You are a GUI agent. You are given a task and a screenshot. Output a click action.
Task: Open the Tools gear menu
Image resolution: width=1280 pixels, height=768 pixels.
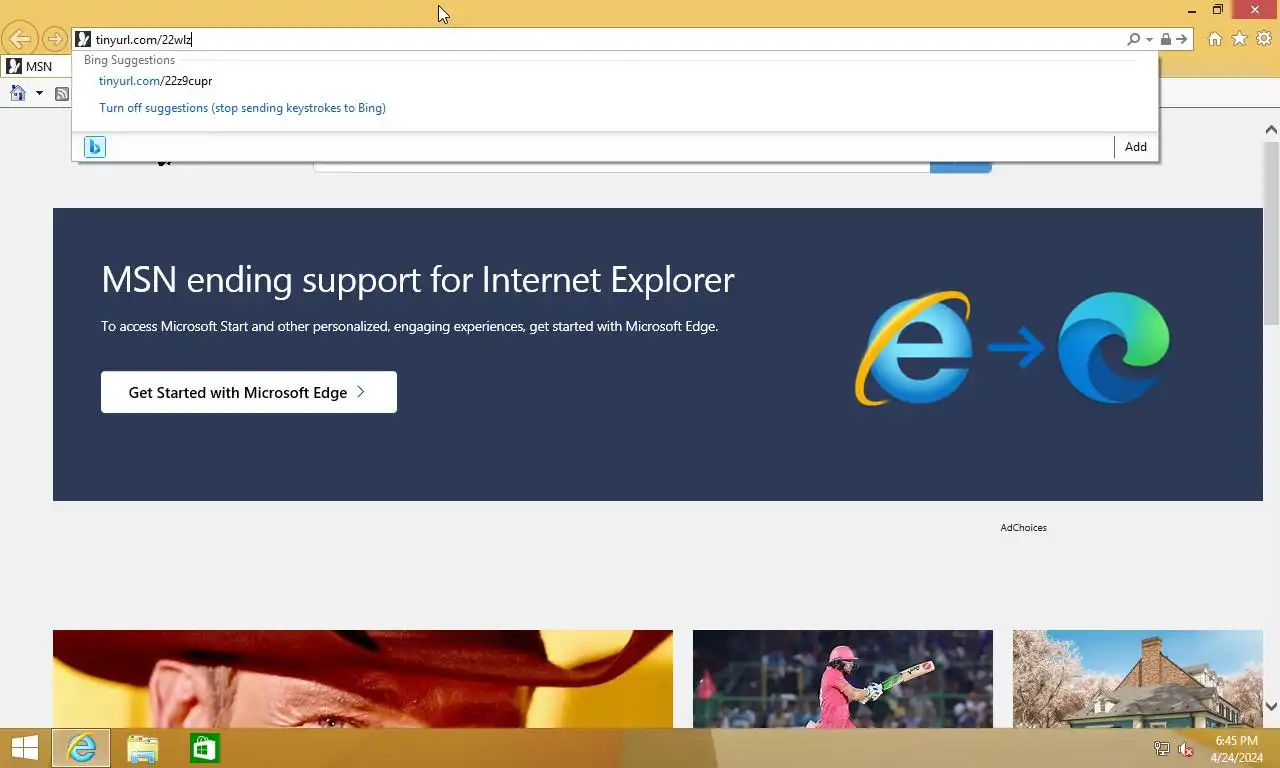click(x=1264, y=39)
